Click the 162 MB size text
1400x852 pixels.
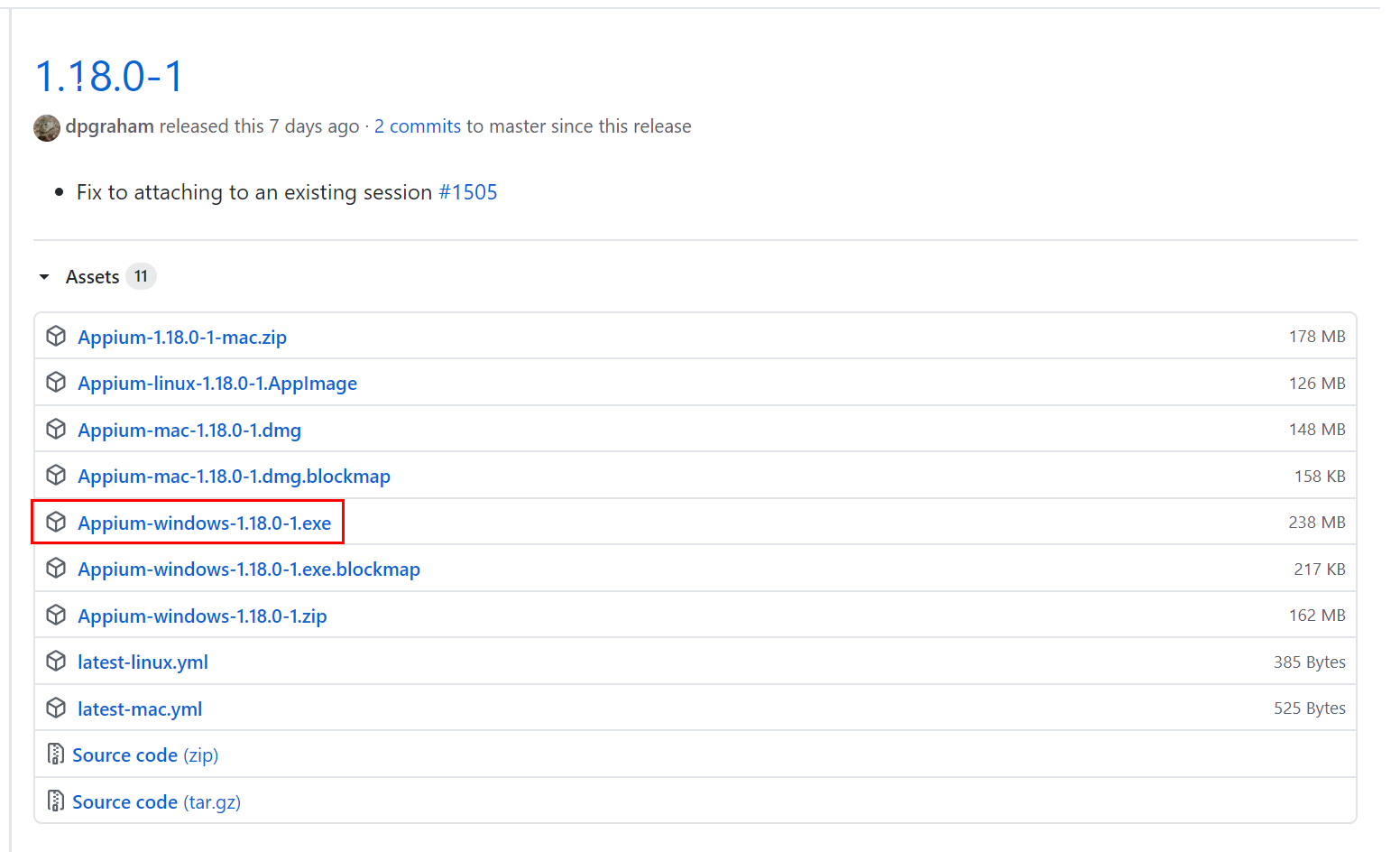tap(1317, 616)
